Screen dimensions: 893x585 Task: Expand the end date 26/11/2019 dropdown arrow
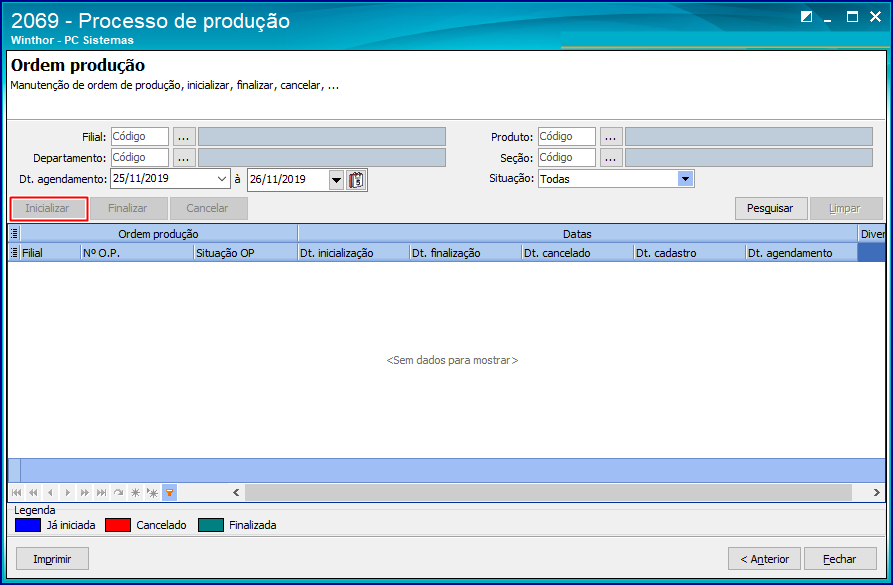(x=337, y=180)
